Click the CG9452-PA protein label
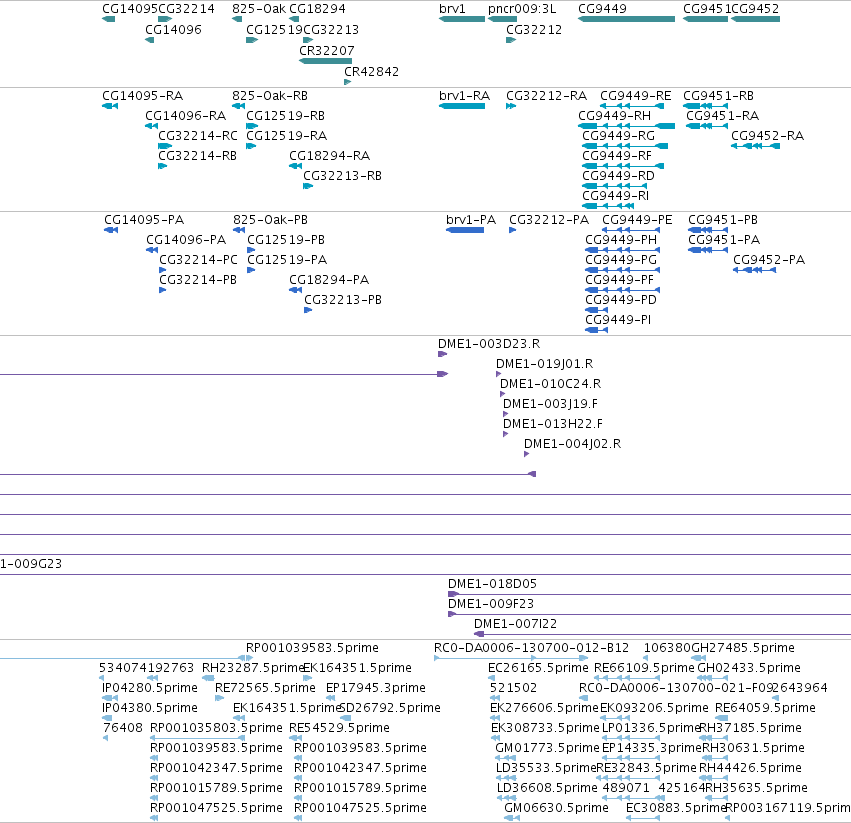The width and height of the screenshot is (851, 823). (769, 260)
